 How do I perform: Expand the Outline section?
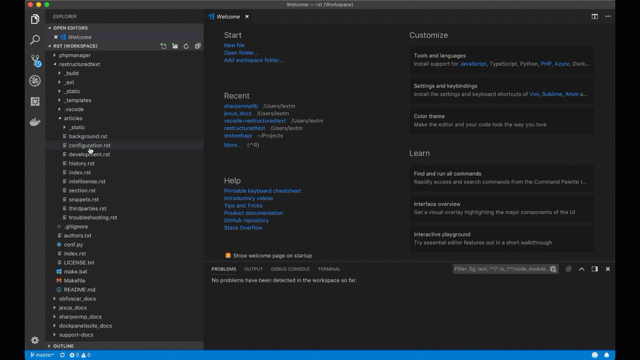[63, 346]
